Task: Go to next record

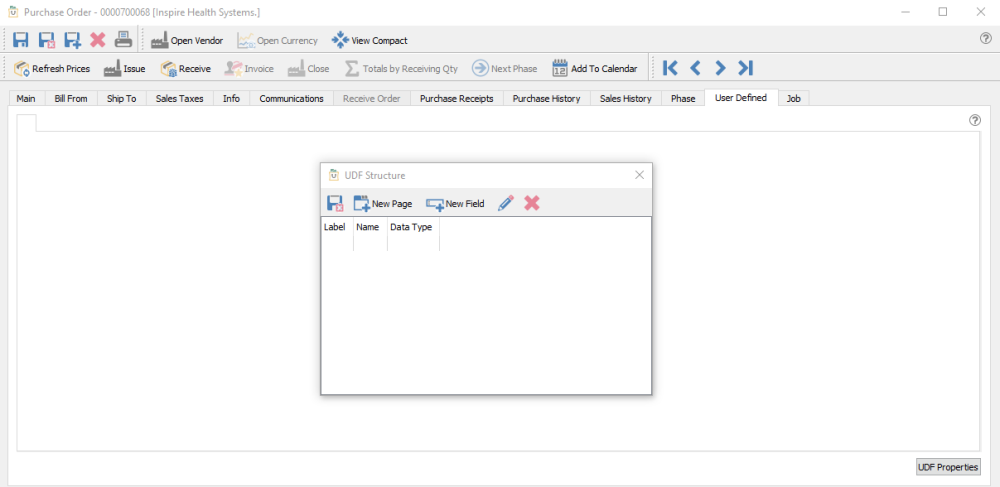Action: 720,68
